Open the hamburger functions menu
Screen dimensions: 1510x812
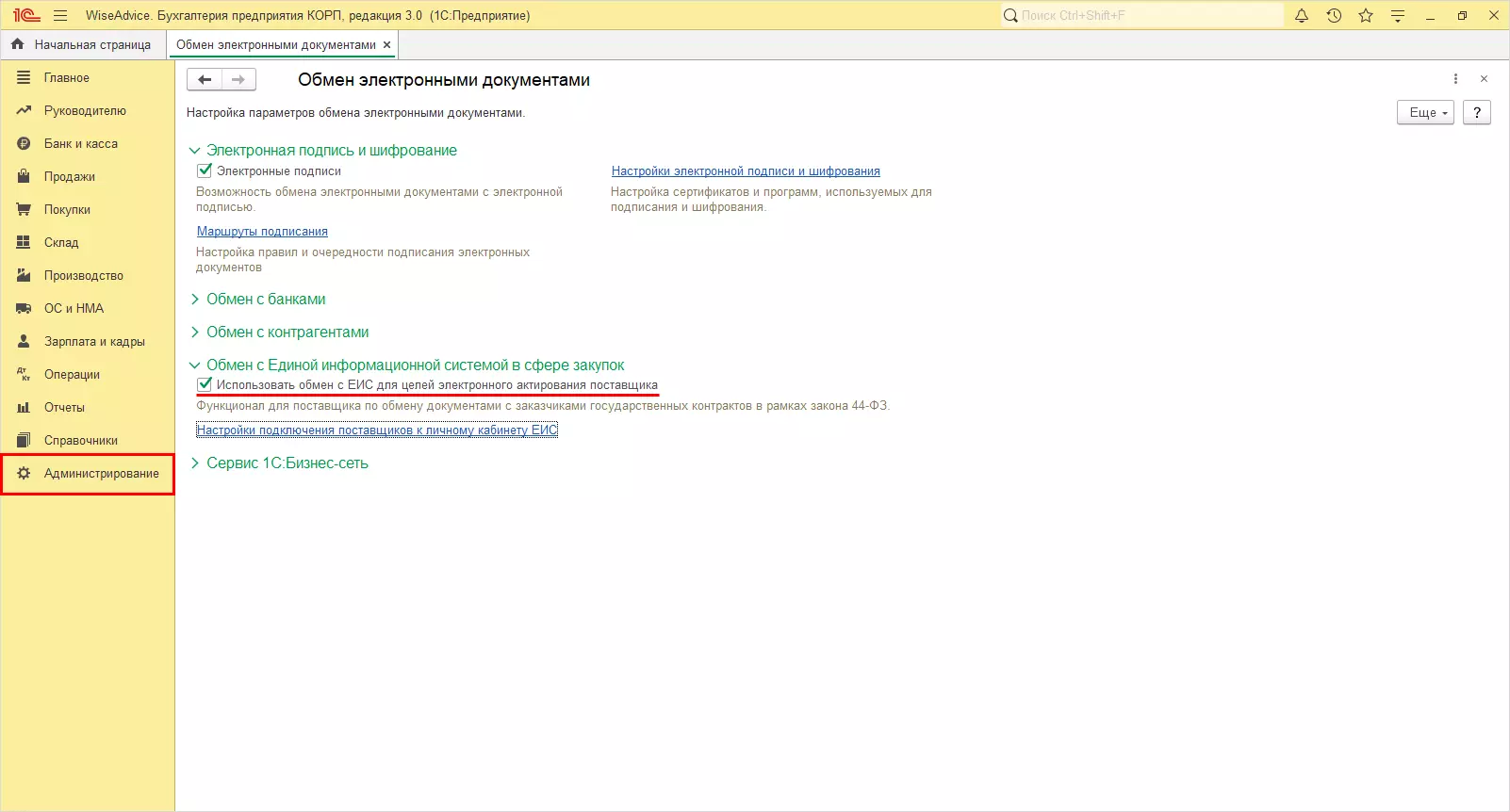(60, 15)
